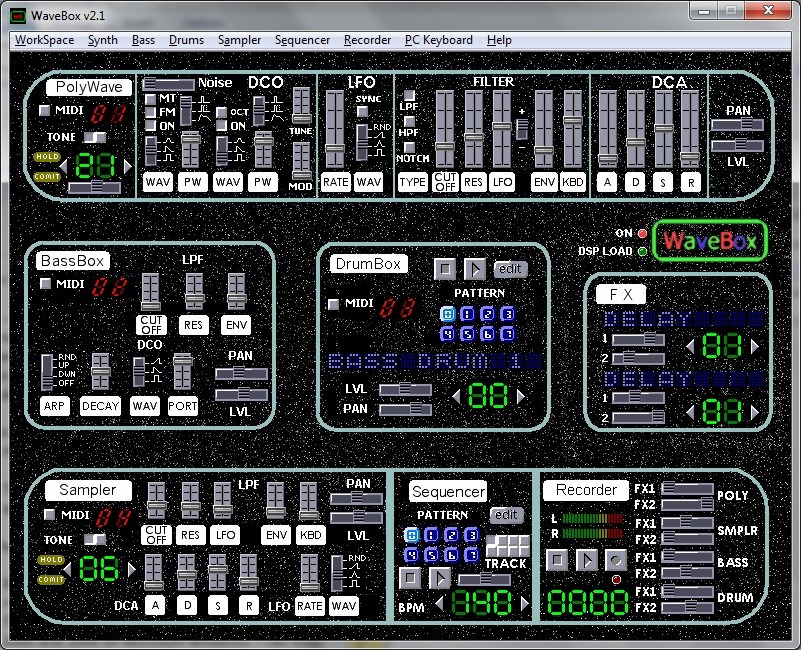801x650 pixels.
Task: Start recording with the Recorder record button
Action: 616,560
